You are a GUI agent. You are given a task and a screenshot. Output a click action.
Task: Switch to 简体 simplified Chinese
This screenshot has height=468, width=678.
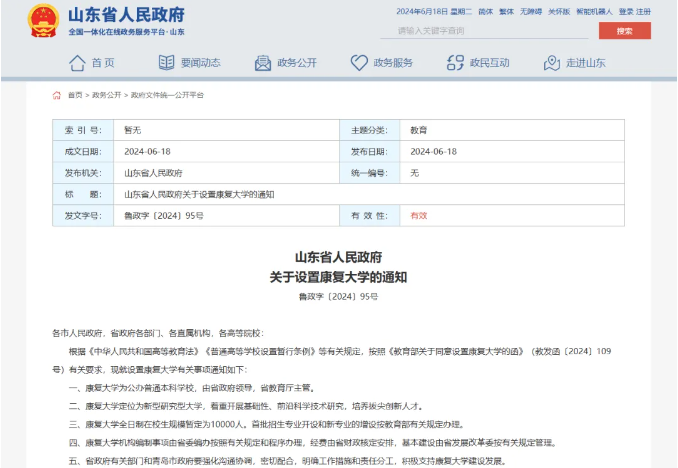[x=486, y=12]
